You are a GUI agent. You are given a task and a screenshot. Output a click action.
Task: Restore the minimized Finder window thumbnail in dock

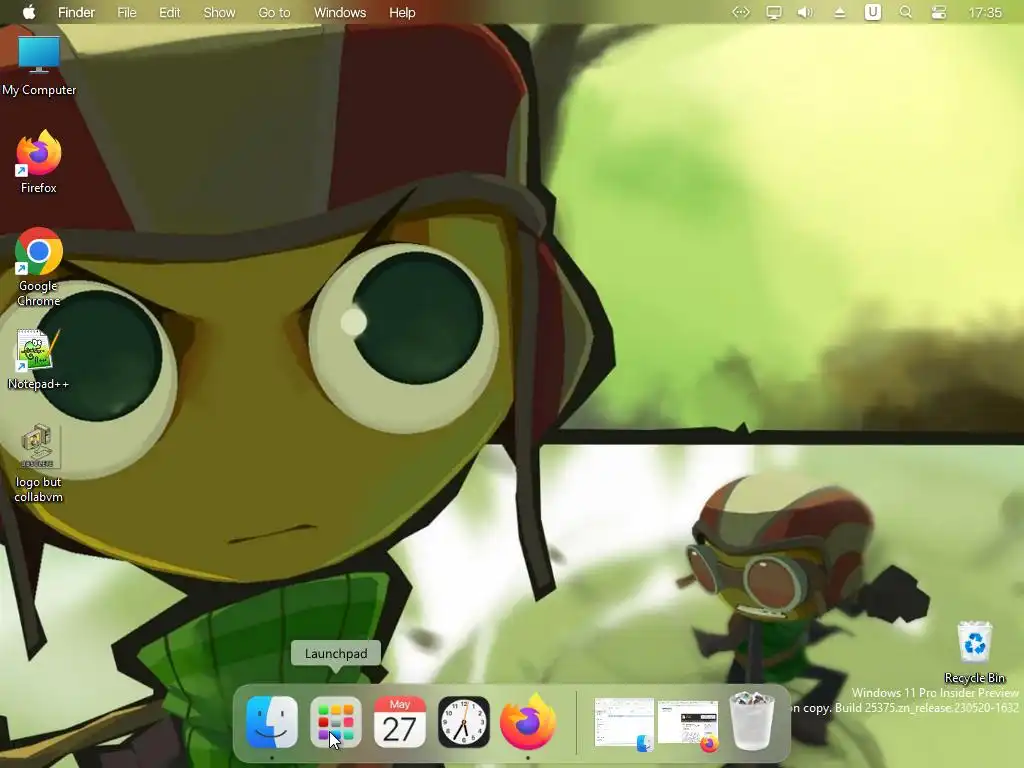point(624,724)
